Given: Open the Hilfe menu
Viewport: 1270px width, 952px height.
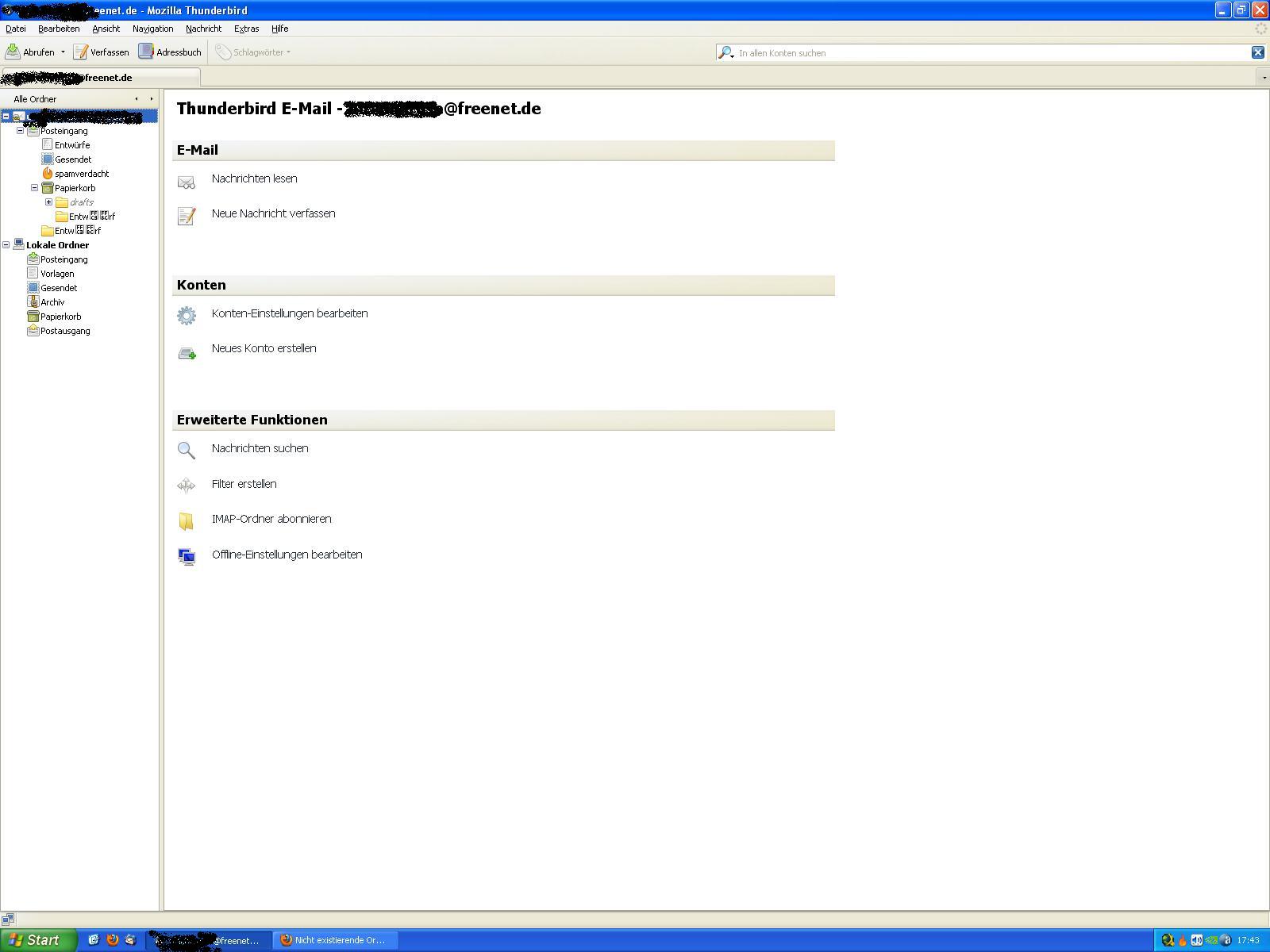Looking at the screenshot, I should (x=279, y=29).
